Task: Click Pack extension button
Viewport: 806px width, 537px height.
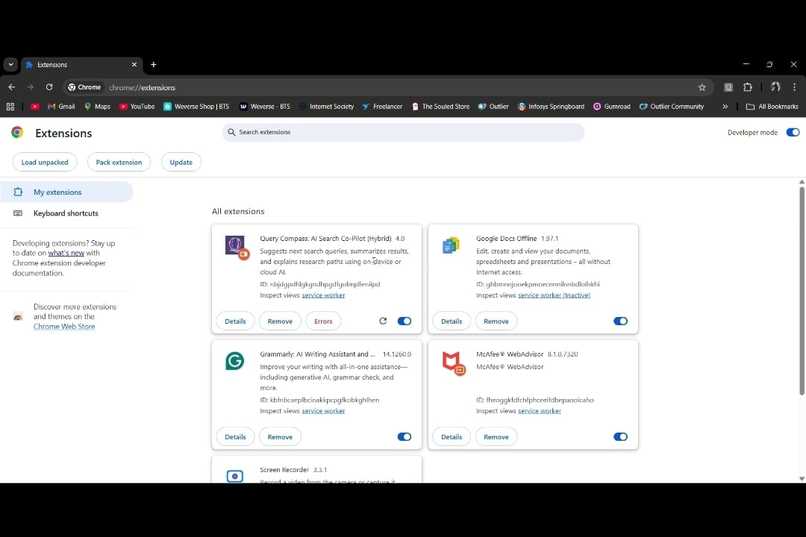Action: (x=119, y=162)
